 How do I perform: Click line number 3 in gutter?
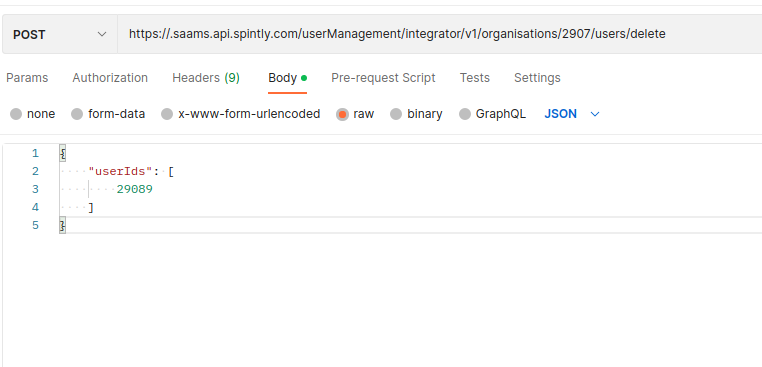pyautogui.click(x=35, y=190)
